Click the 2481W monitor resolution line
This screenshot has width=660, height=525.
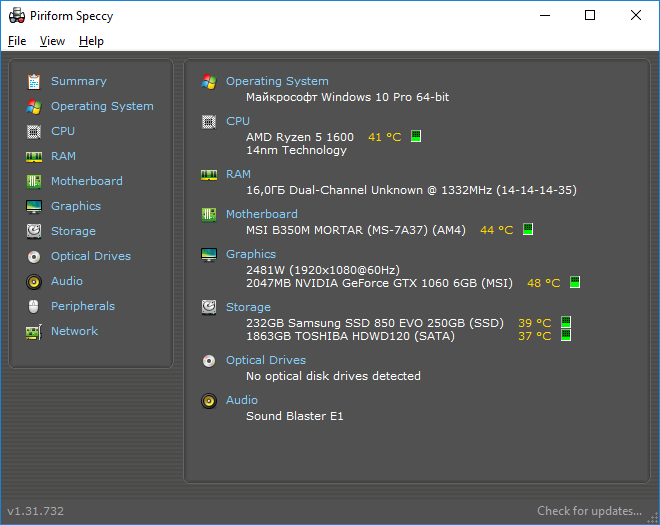[x=323, y=270]
